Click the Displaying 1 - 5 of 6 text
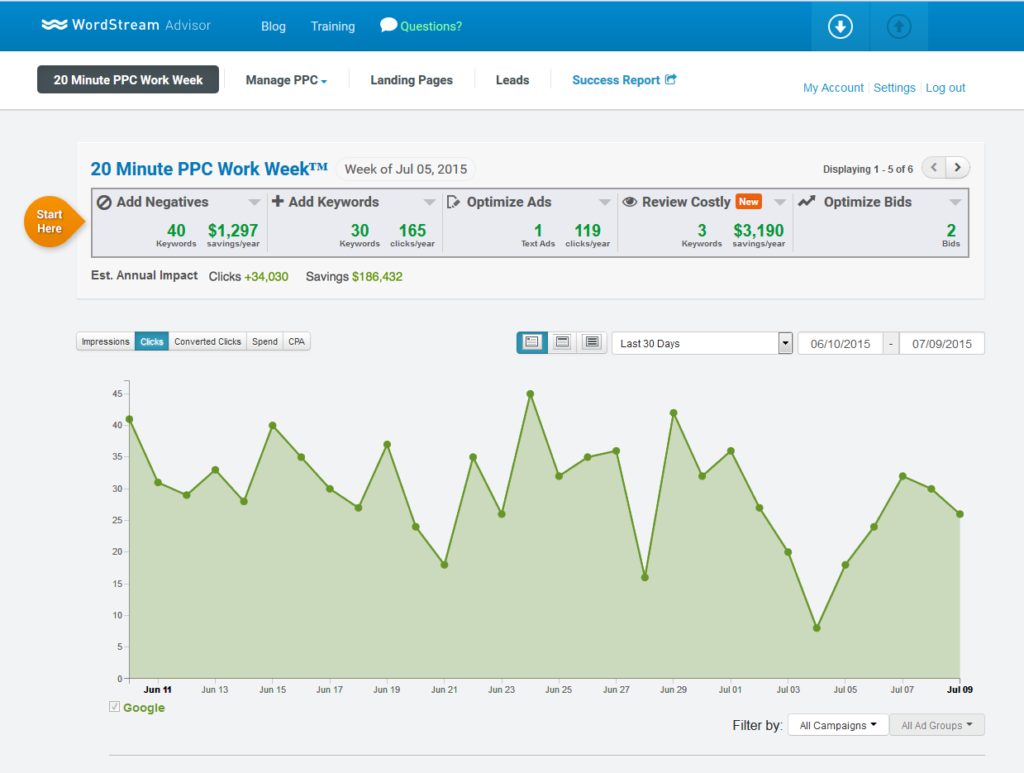The width and height of the screenshot is (1024, 773). point(867,169)
